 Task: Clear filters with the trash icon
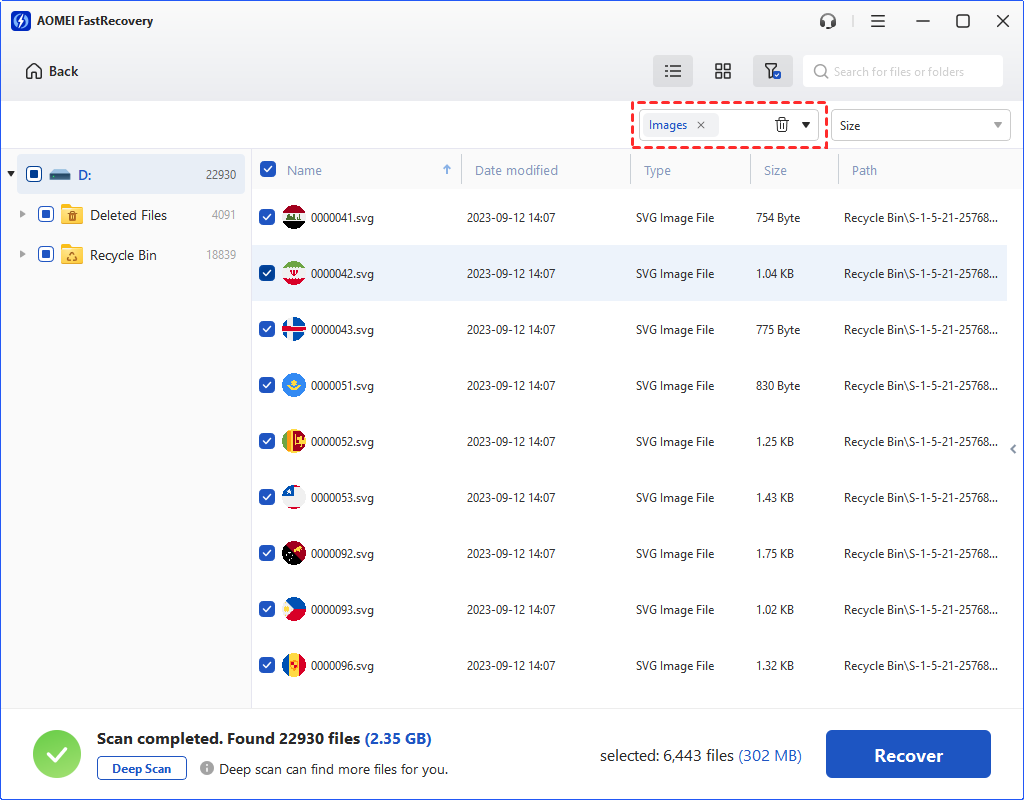click(x=782, y=125)
